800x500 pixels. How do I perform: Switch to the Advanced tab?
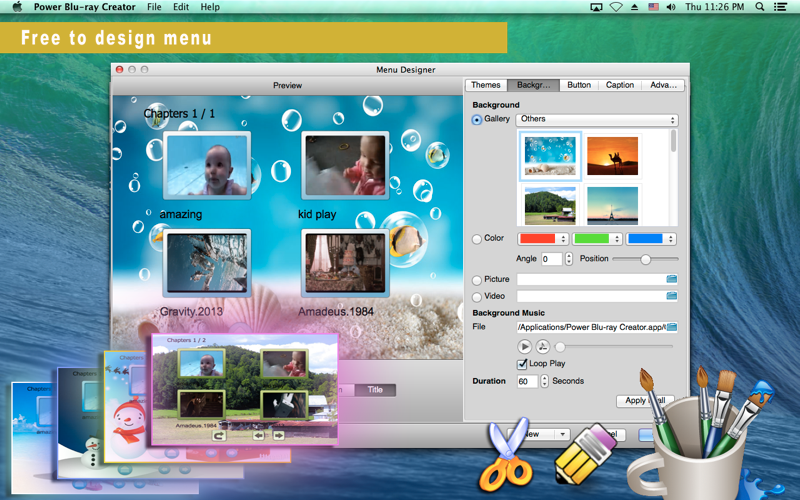click(663, 85)
